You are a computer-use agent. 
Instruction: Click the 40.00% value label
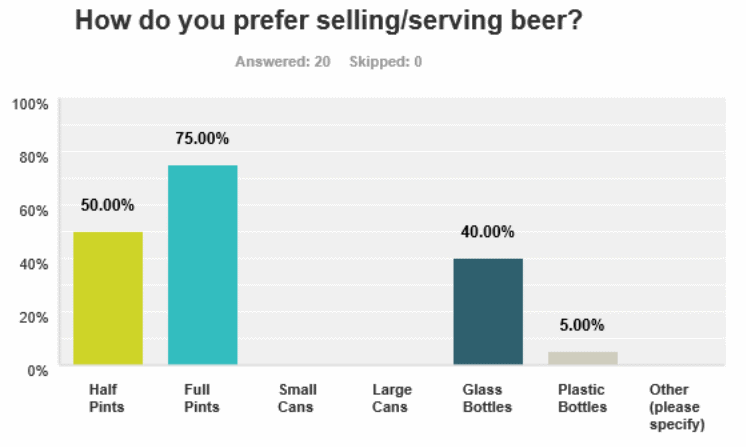488,232
